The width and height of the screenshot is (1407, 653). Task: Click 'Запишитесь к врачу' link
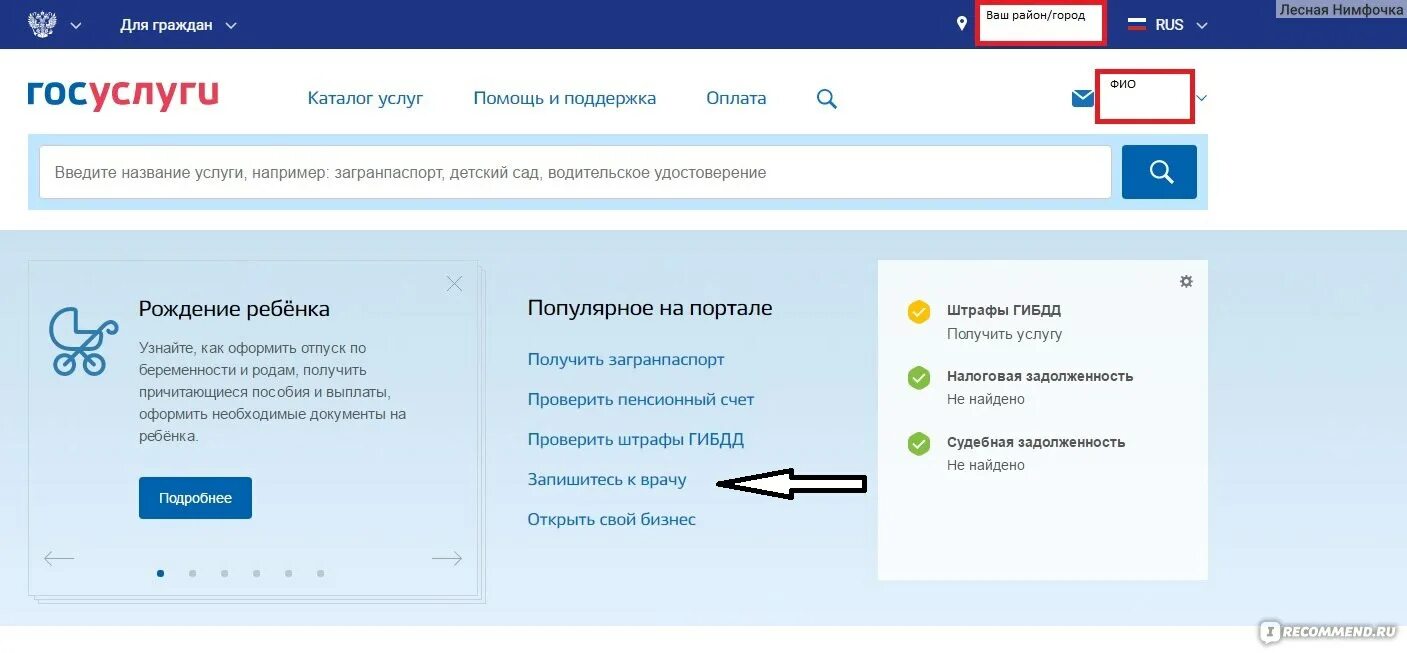pos(607,479)
